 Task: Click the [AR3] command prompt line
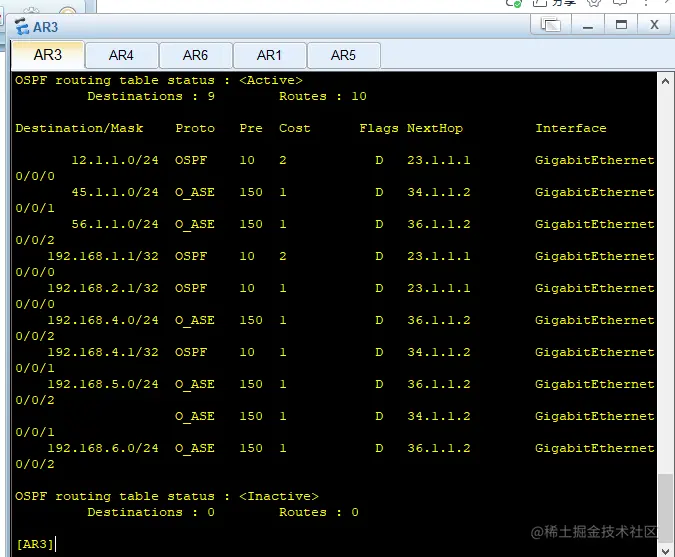(36, 544)
